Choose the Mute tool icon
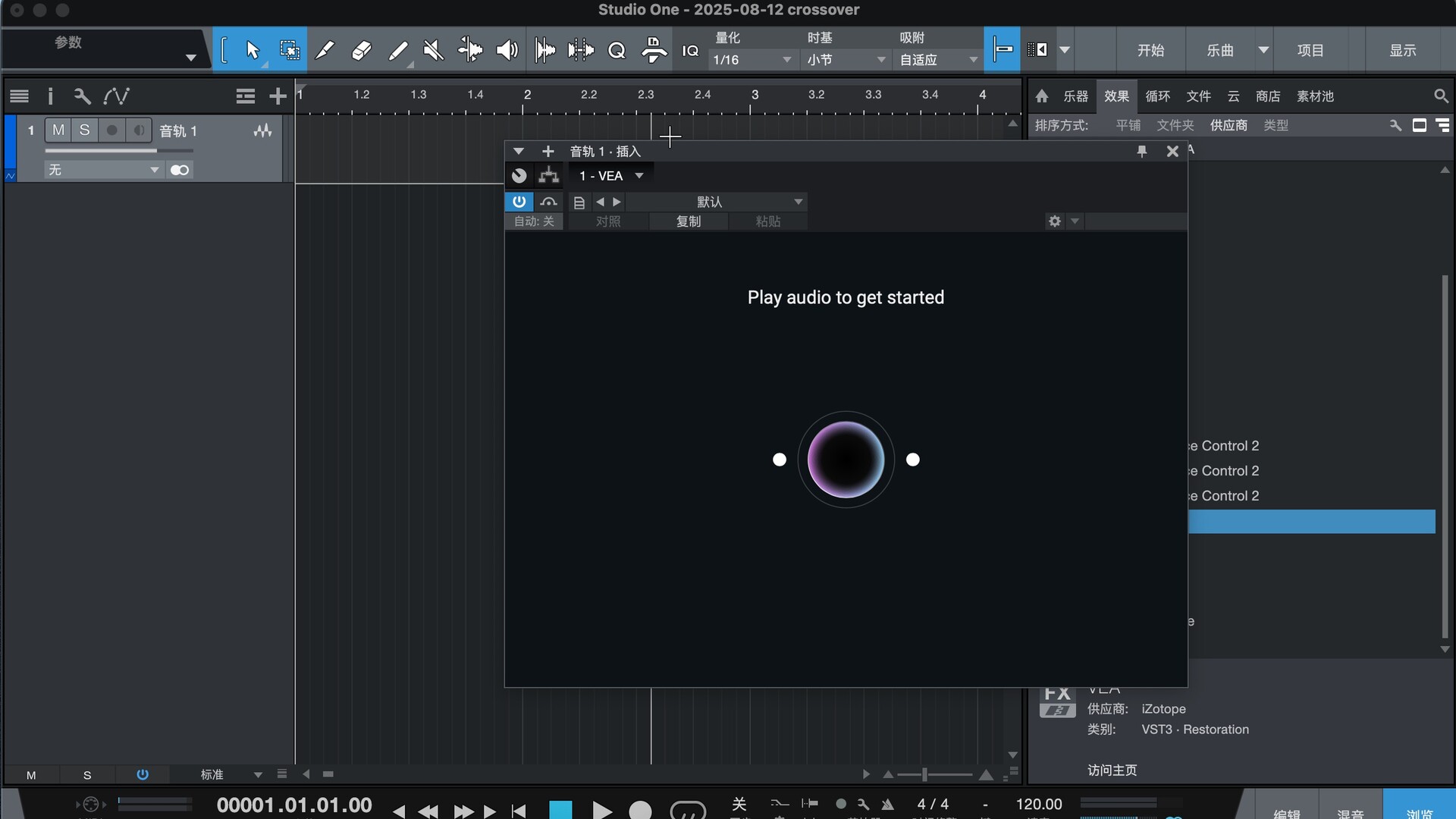The image size is (1456, 819). click(433, 50)
